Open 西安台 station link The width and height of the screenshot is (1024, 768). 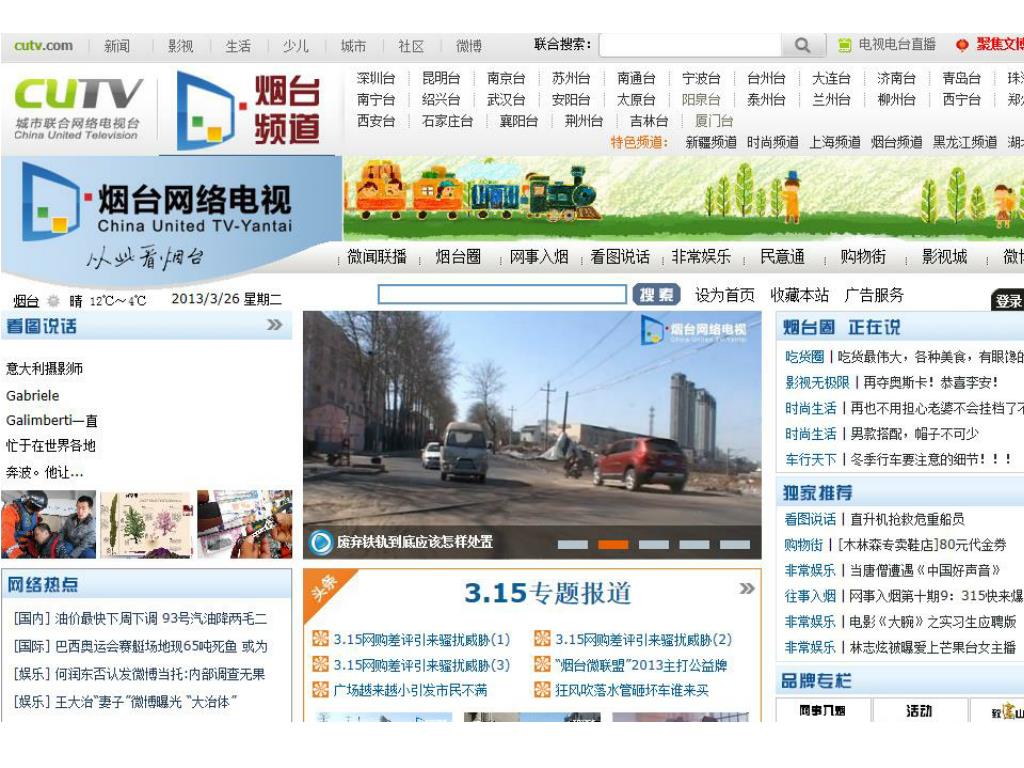click(376, 121)
